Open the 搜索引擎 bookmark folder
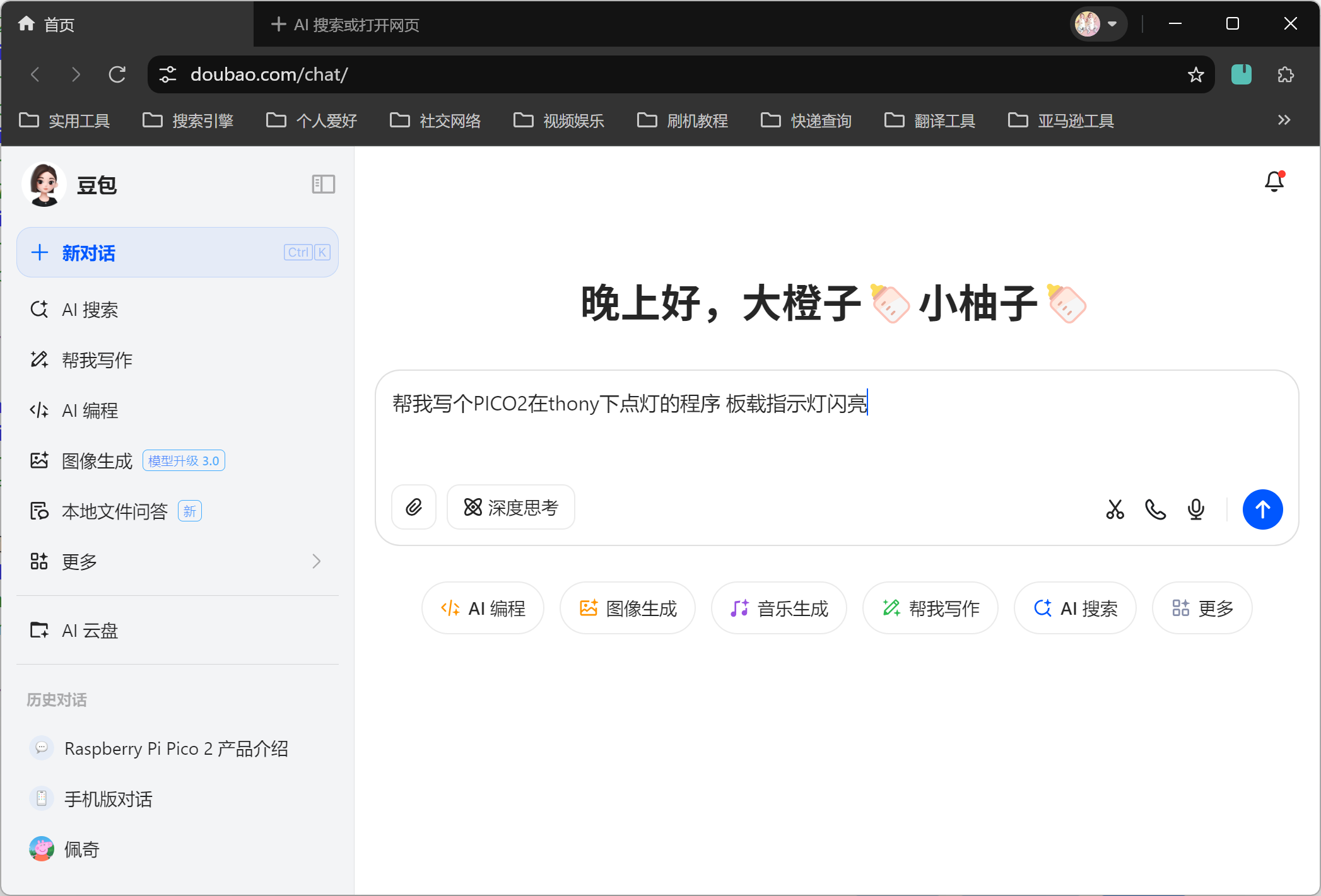 tap(188, 120)
